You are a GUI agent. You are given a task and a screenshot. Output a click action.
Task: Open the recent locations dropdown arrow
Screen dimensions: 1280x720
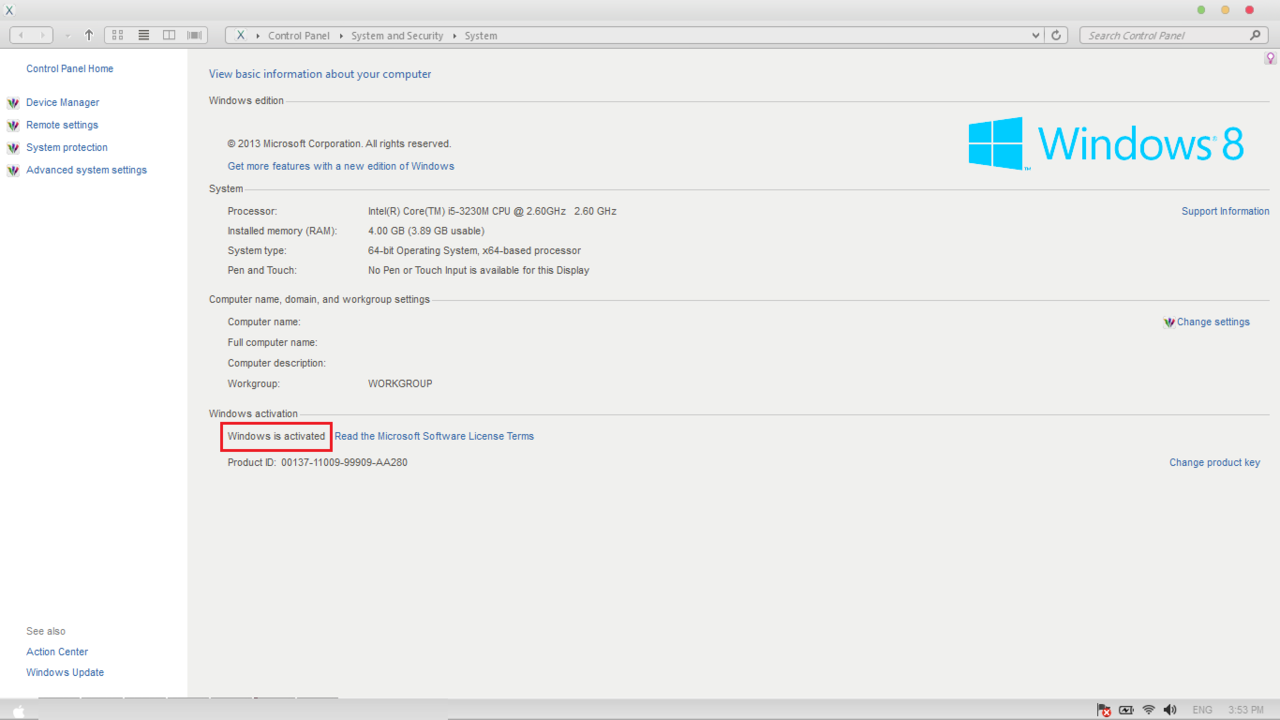67,35
